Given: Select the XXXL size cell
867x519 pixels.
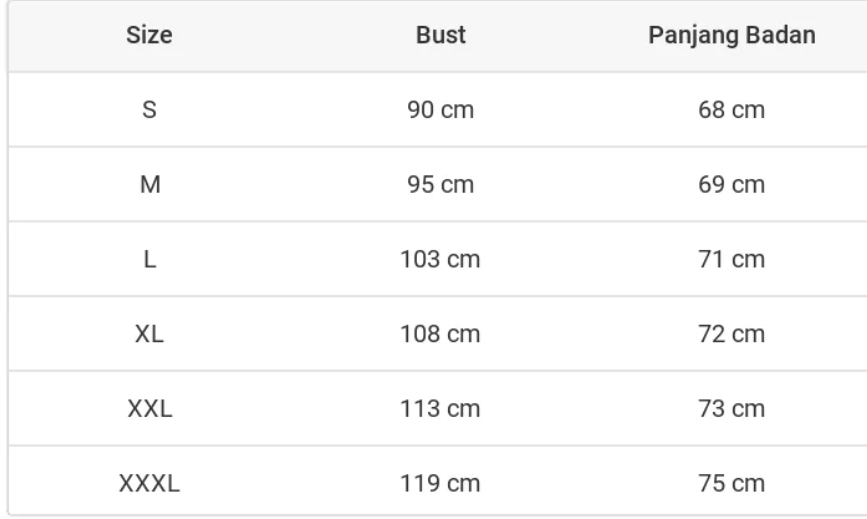Looking at the screenshot, I should (x=150, y=484).
